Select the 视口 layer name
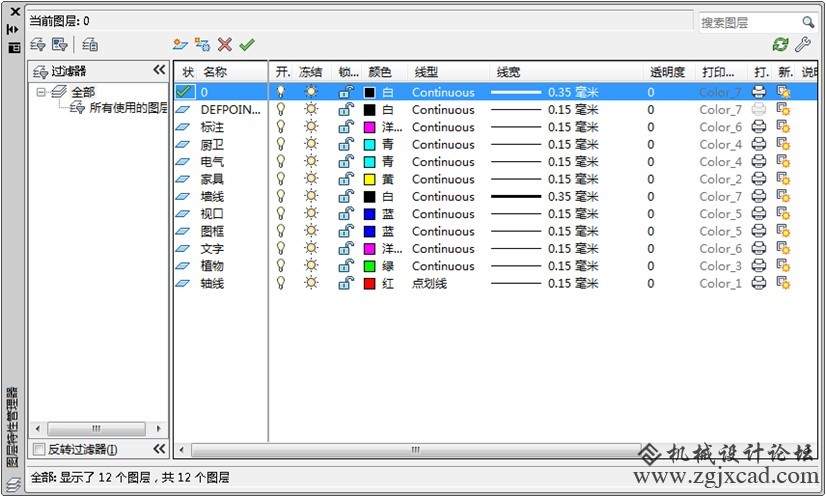This screenshot has height=497, width=826. click(x=212, y=214)
